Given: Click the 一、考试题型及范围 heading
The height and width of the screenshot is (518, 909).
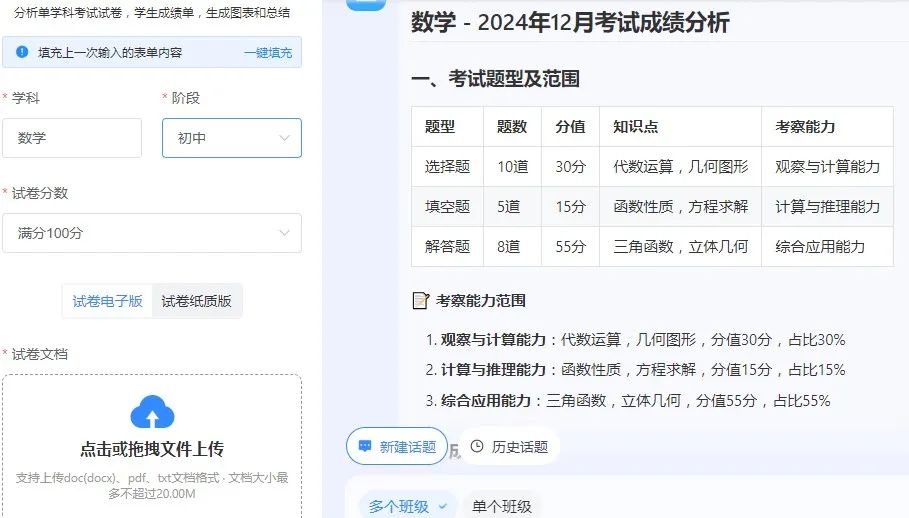Looking at the screenshot, I should (x=496, y=79).
